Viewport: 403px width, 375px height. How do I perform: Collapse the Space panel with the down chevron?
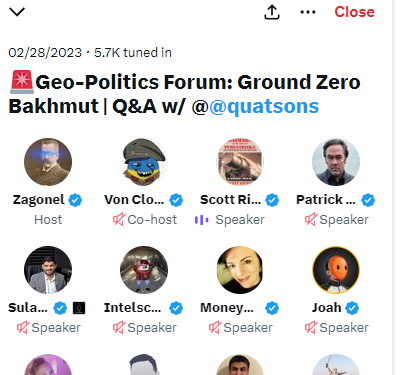click(x=17, y=12)
